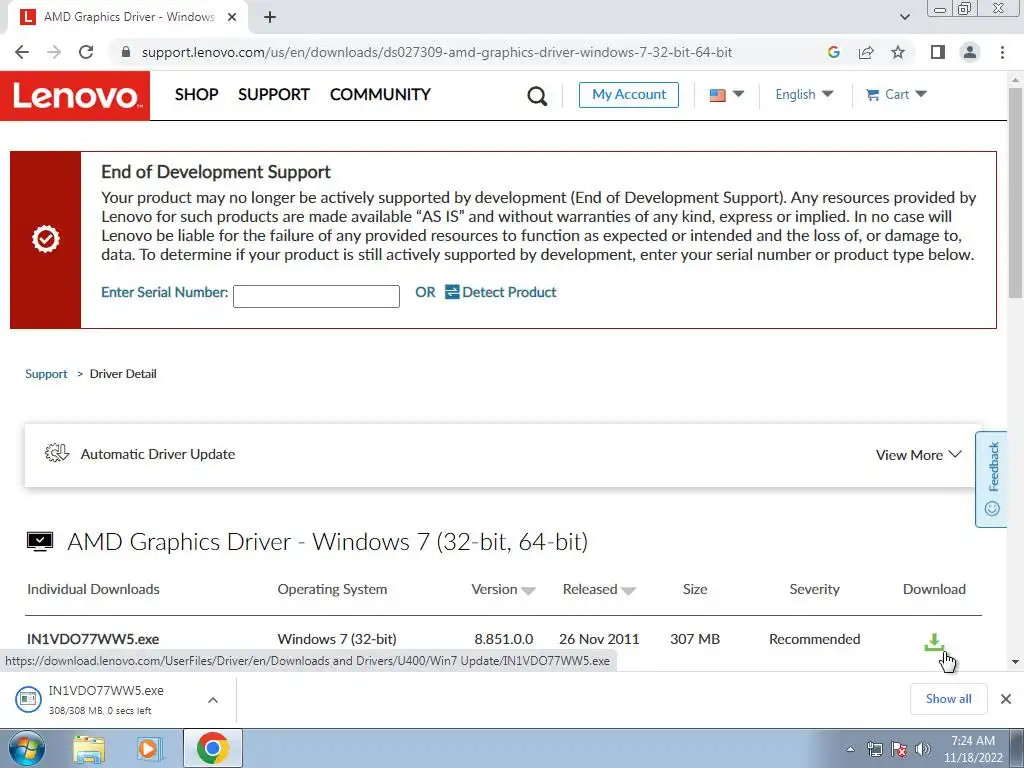The height and width of the screenshot is (768, 1024).
Task: Reload the page with refresh icon
Action: click(86, 52)
